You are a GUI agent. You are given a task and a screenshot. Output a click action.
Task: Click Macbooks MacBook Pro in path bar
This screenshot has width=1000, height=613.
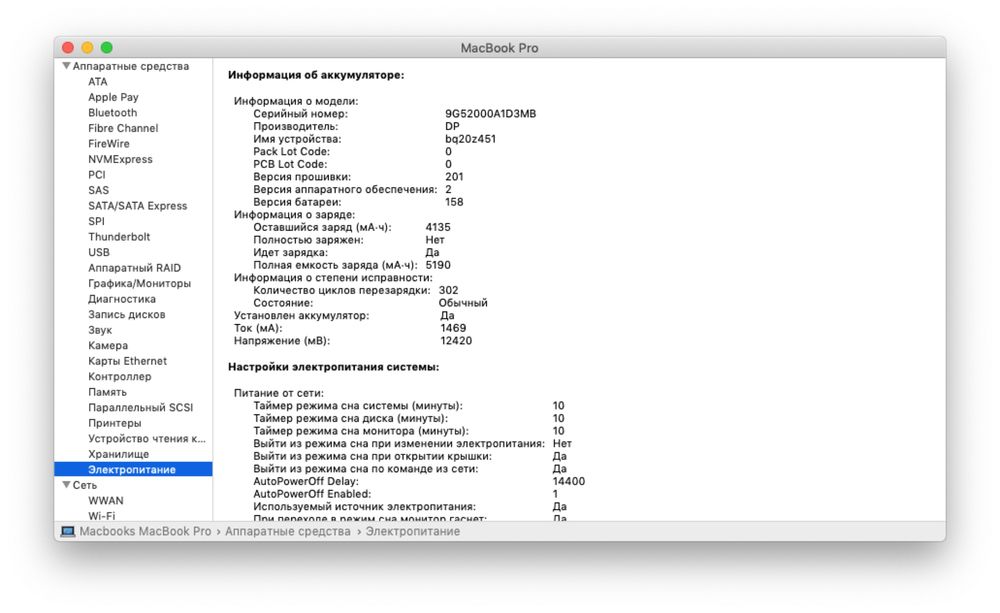click(145, 531)
